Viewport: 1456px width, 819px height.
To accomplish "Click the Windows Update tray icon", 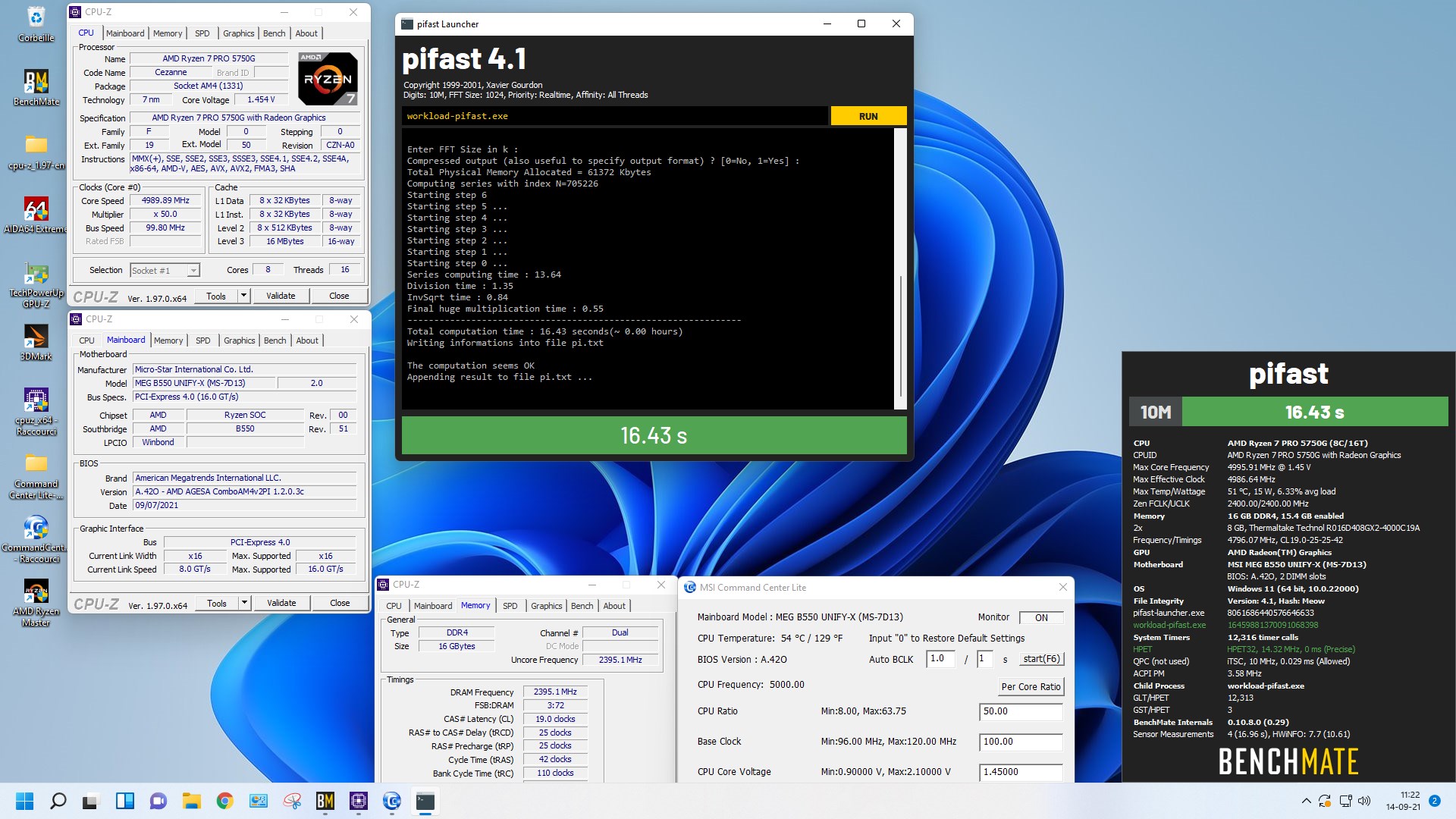I will coord(1325,801).
